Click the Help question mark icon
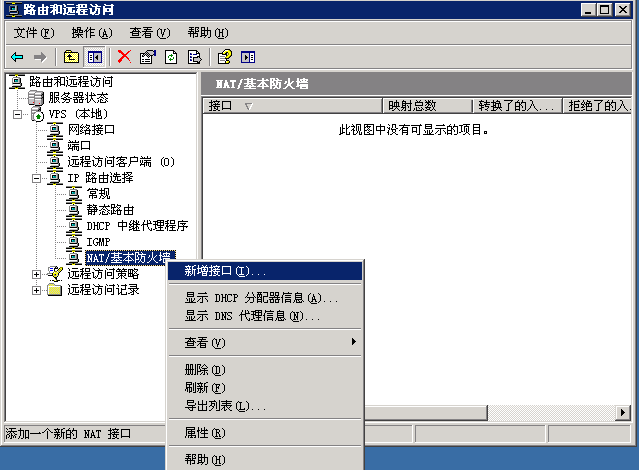The image size is (639, 470). click(x=225, y=57)
